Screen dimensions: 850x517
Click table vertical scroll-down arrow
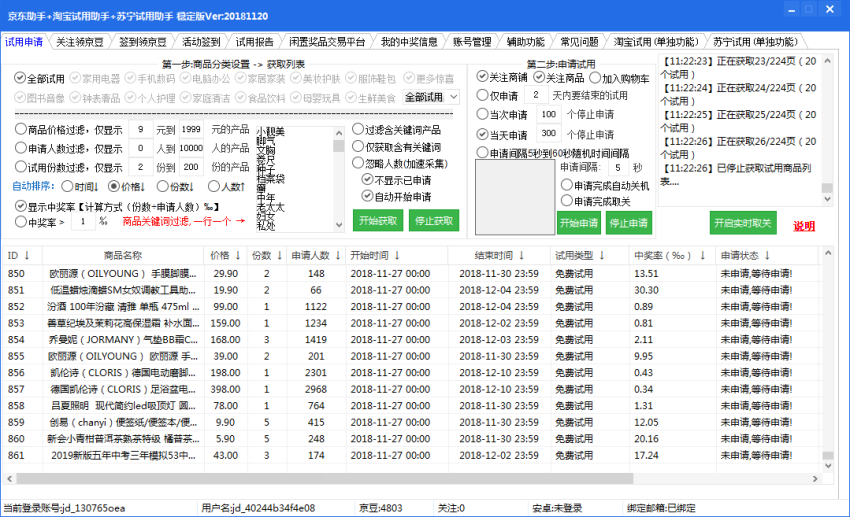click(x=827, y=466)
